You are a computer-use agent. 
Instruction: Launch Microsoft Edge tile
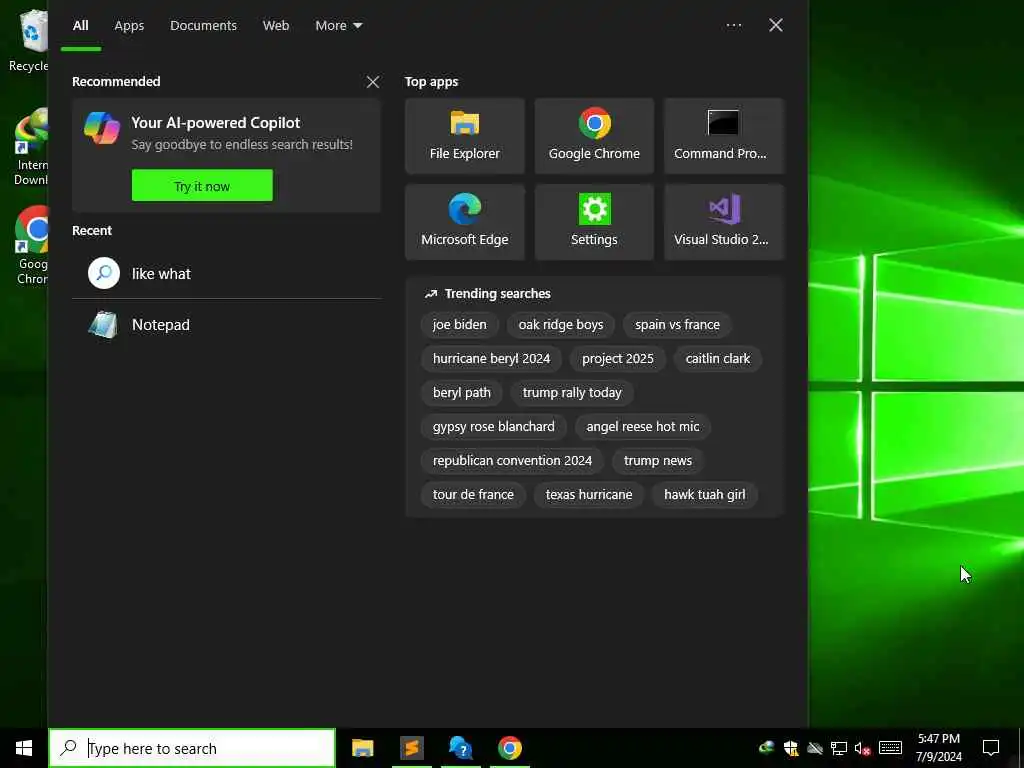pos(464,222)
